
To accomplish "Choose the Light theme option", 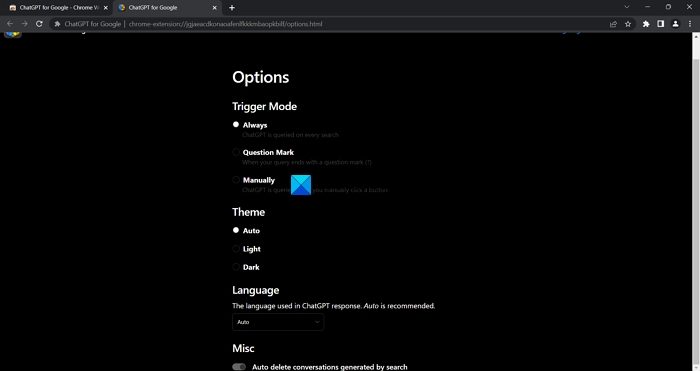I will [236, 249].
